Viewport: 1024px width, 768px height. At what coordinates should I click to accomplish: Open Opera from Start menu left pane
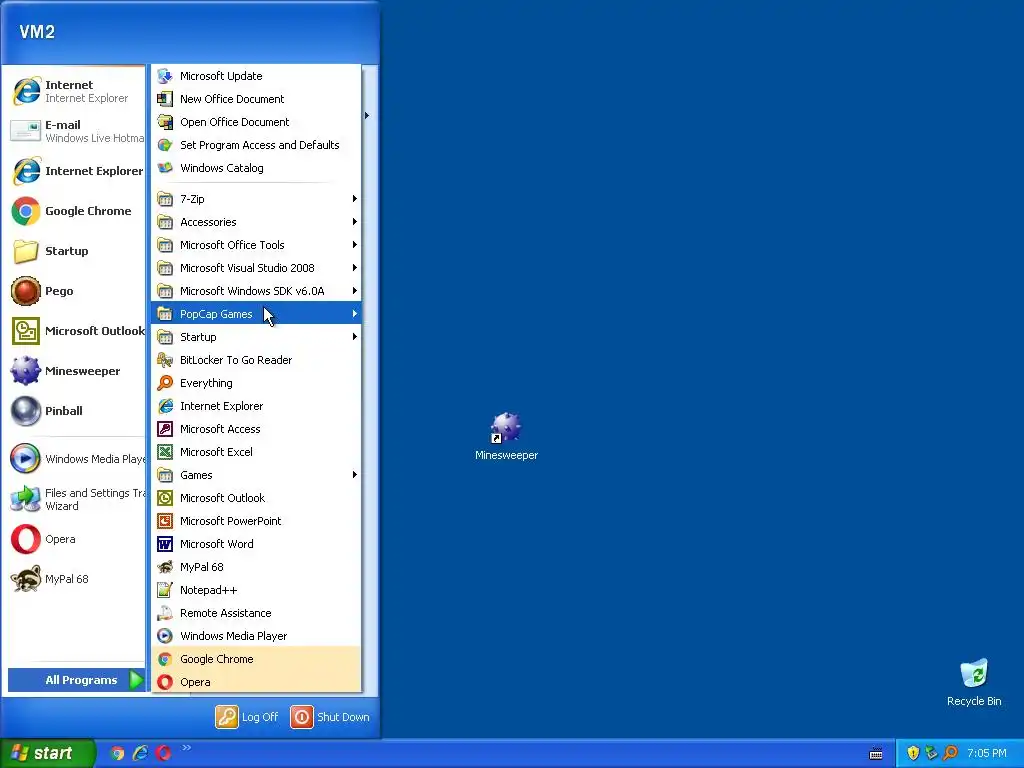[x=76, y=539]
